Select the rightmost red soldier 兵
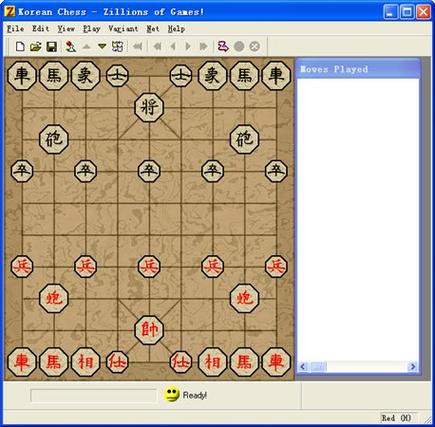The height and width of the screenshot is (427, 435). (x=276, y=267)
